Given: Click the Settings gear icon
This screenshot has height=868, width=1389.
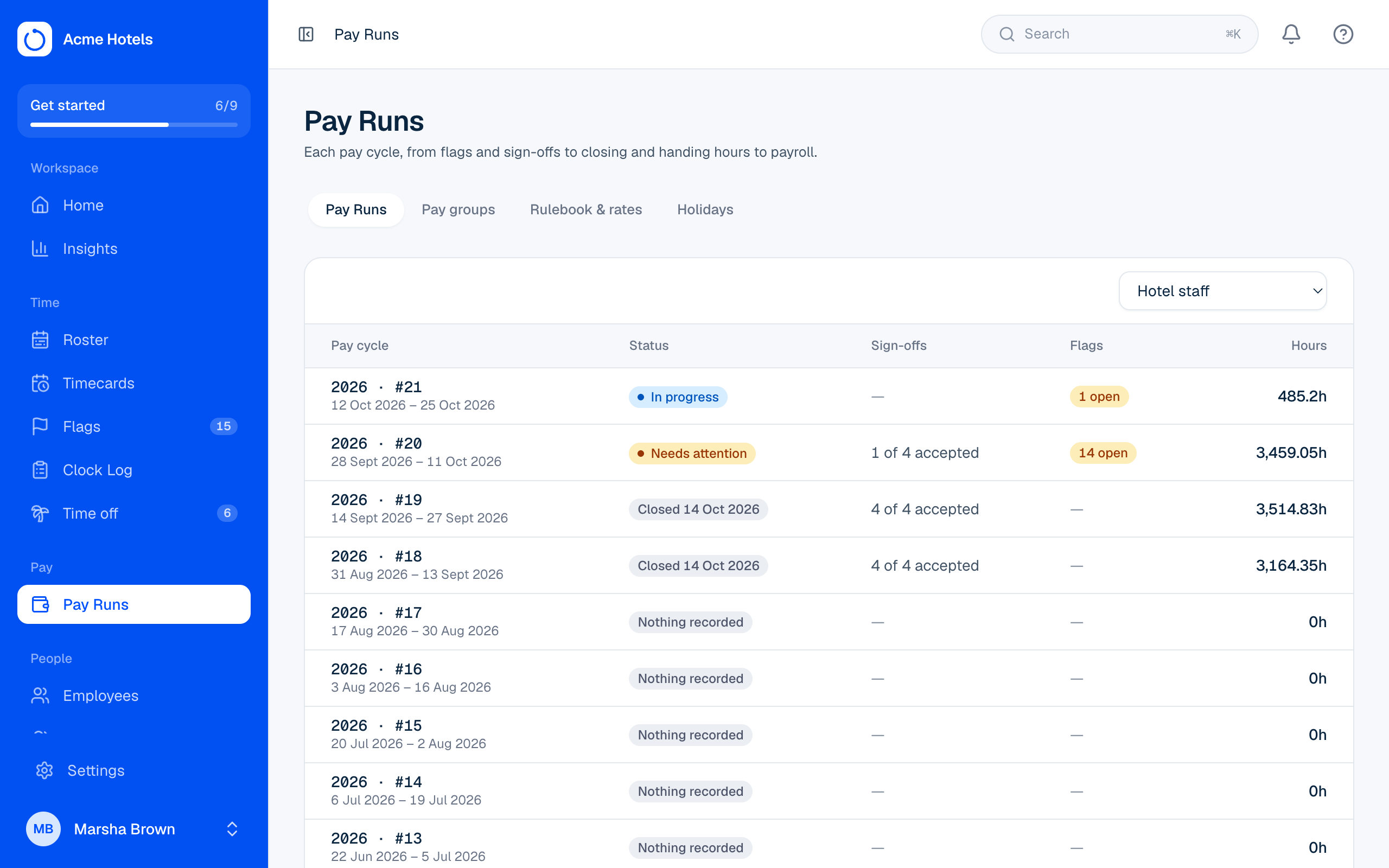Looking at the screenshot, I should pyautogui.click(x=44, y=770).
